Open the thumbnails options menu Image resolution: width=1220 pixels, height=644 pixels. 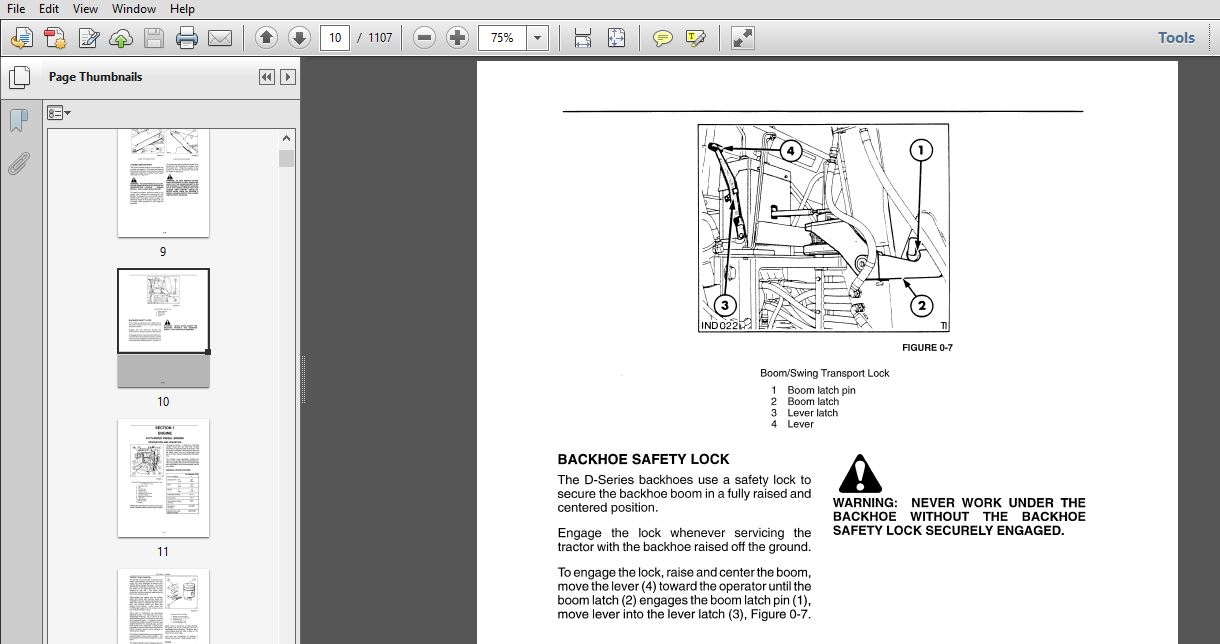point(58,113)
